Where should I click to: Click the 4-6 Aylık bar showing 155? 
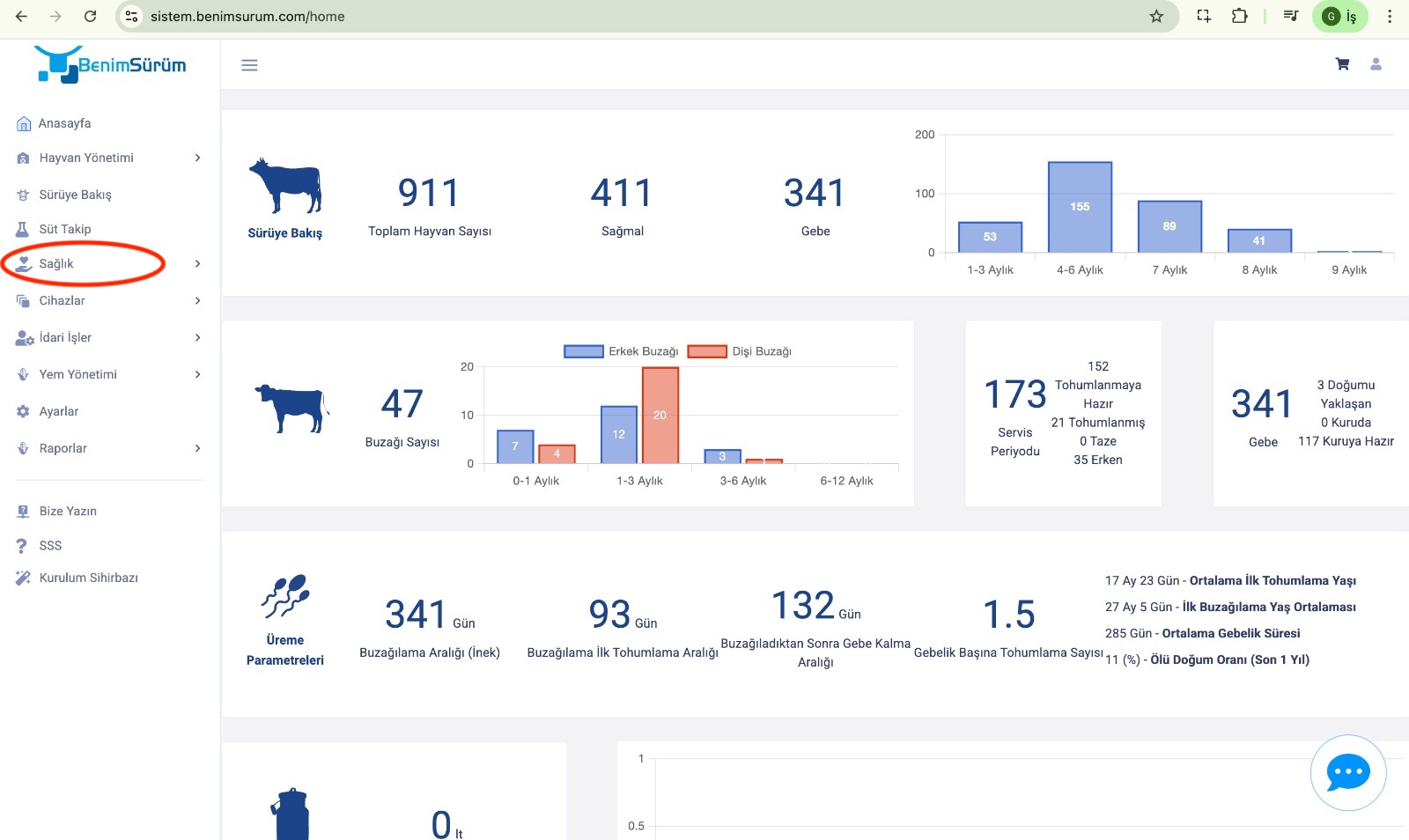(1080, 207)
